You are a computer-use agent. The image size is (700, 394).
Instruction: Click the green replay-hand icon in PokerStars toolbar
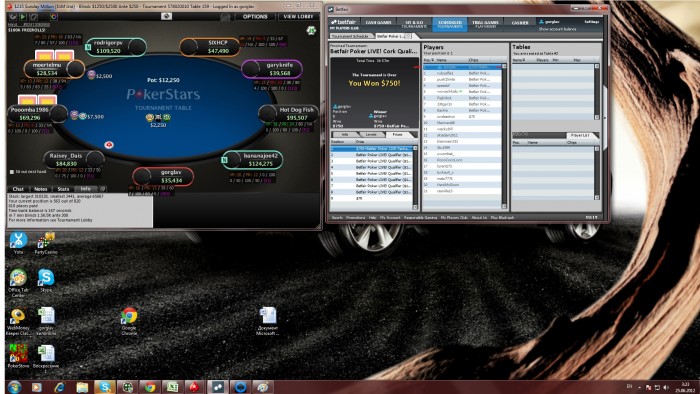pos(23,17)
